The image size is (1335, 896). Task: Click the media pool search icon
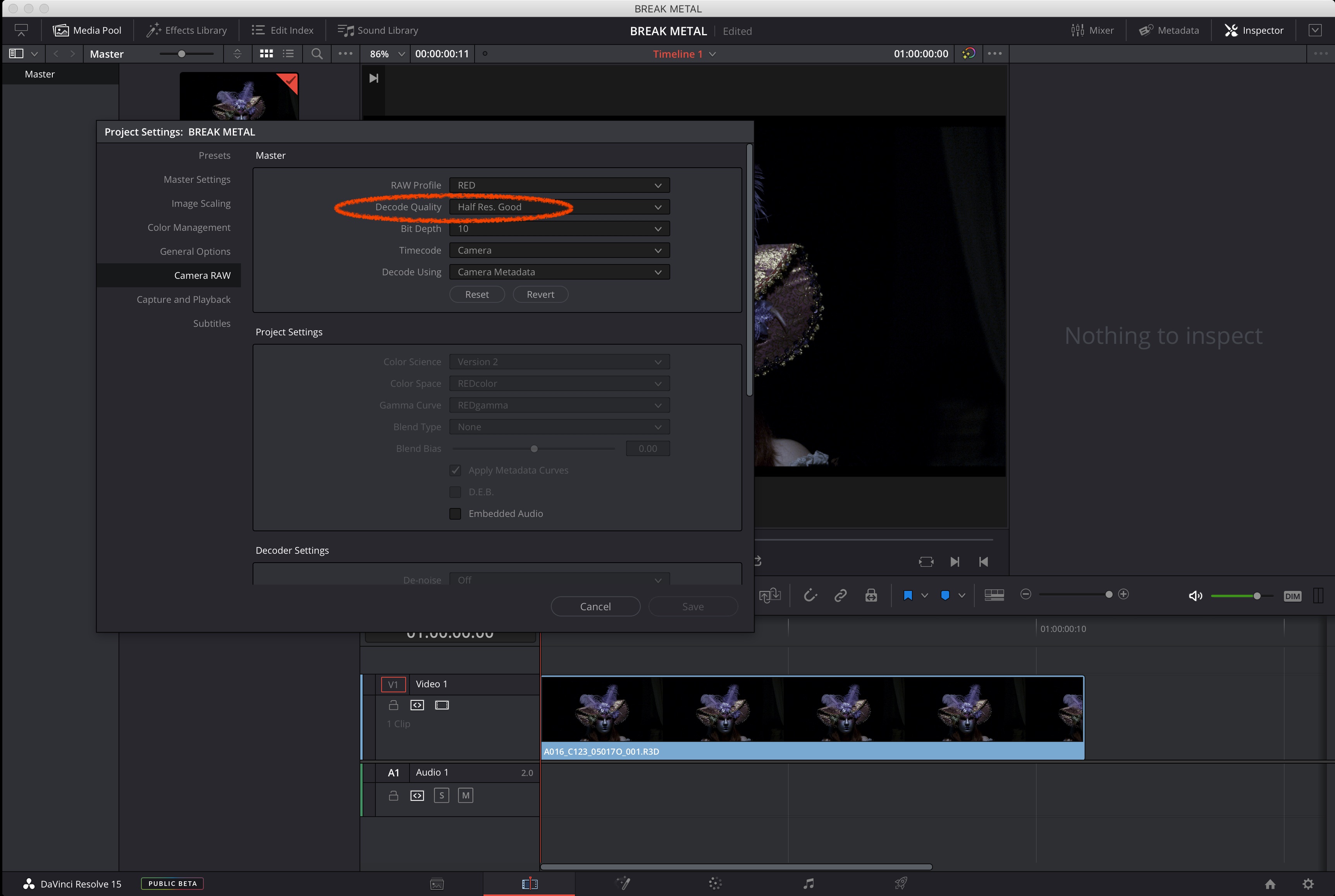click(x=317, y=54)
